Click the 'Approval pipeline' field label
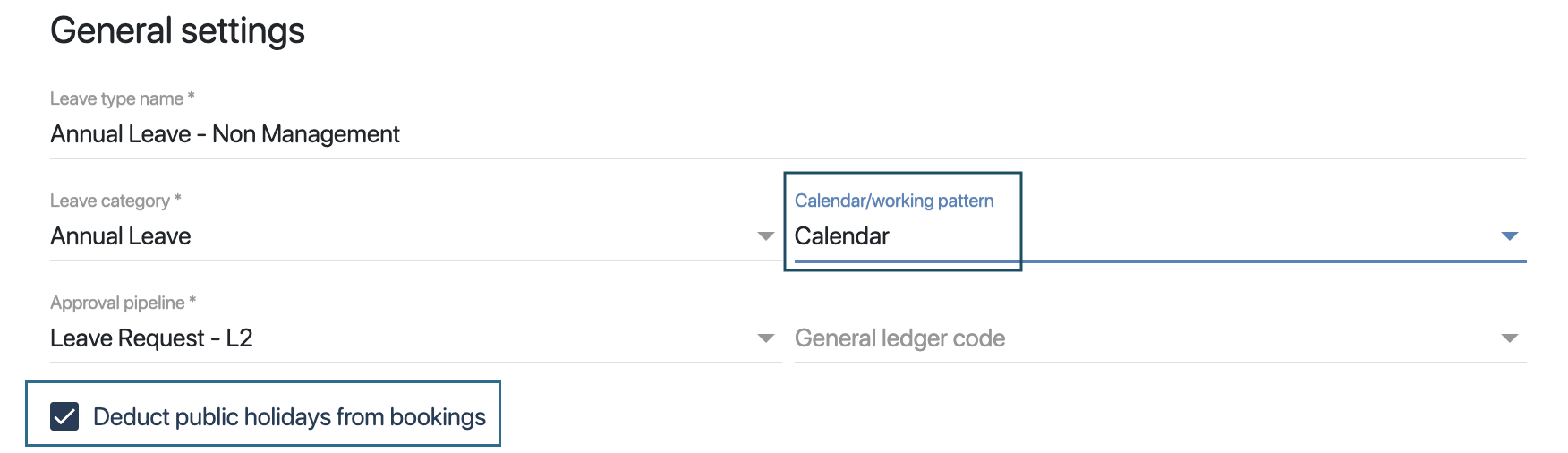The height and width of the screenshot is (453, 1568). point(117,303)
